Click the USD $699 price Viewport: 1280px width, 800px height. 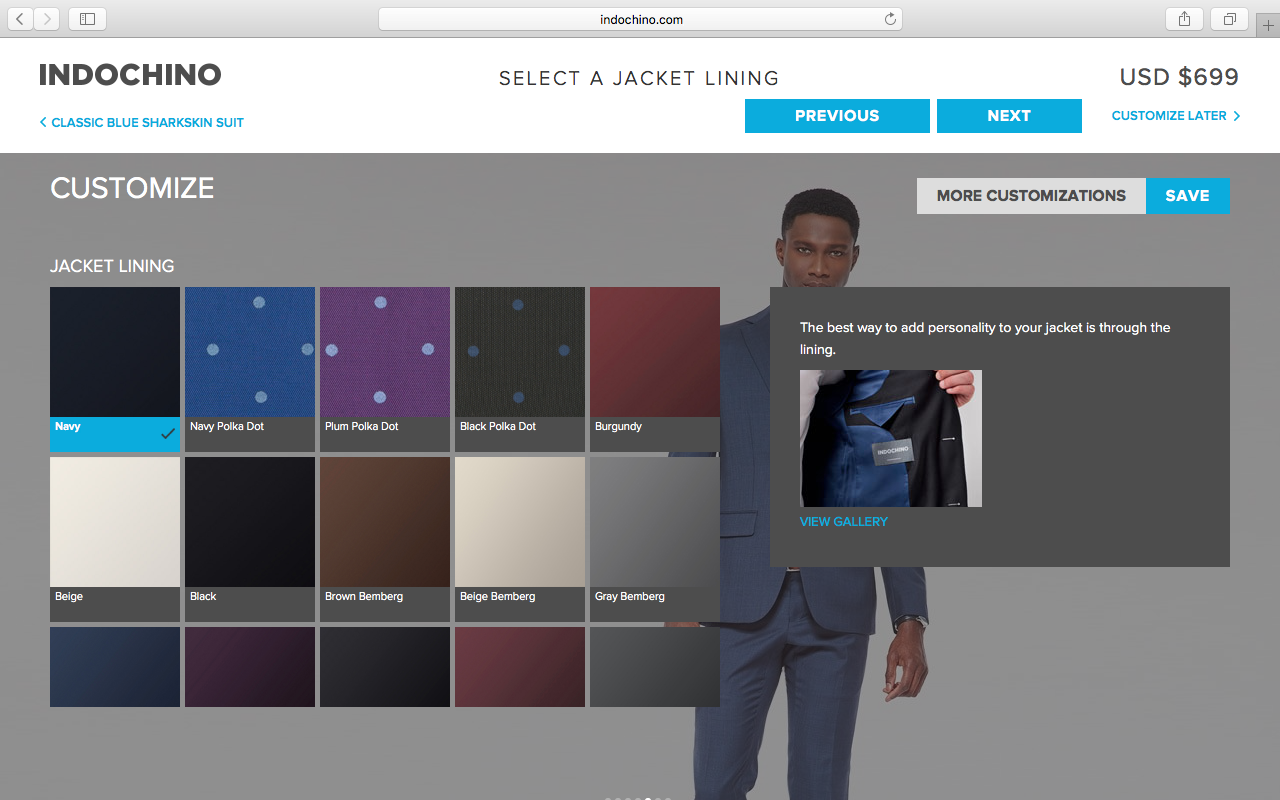click(x=1179, y=77)
